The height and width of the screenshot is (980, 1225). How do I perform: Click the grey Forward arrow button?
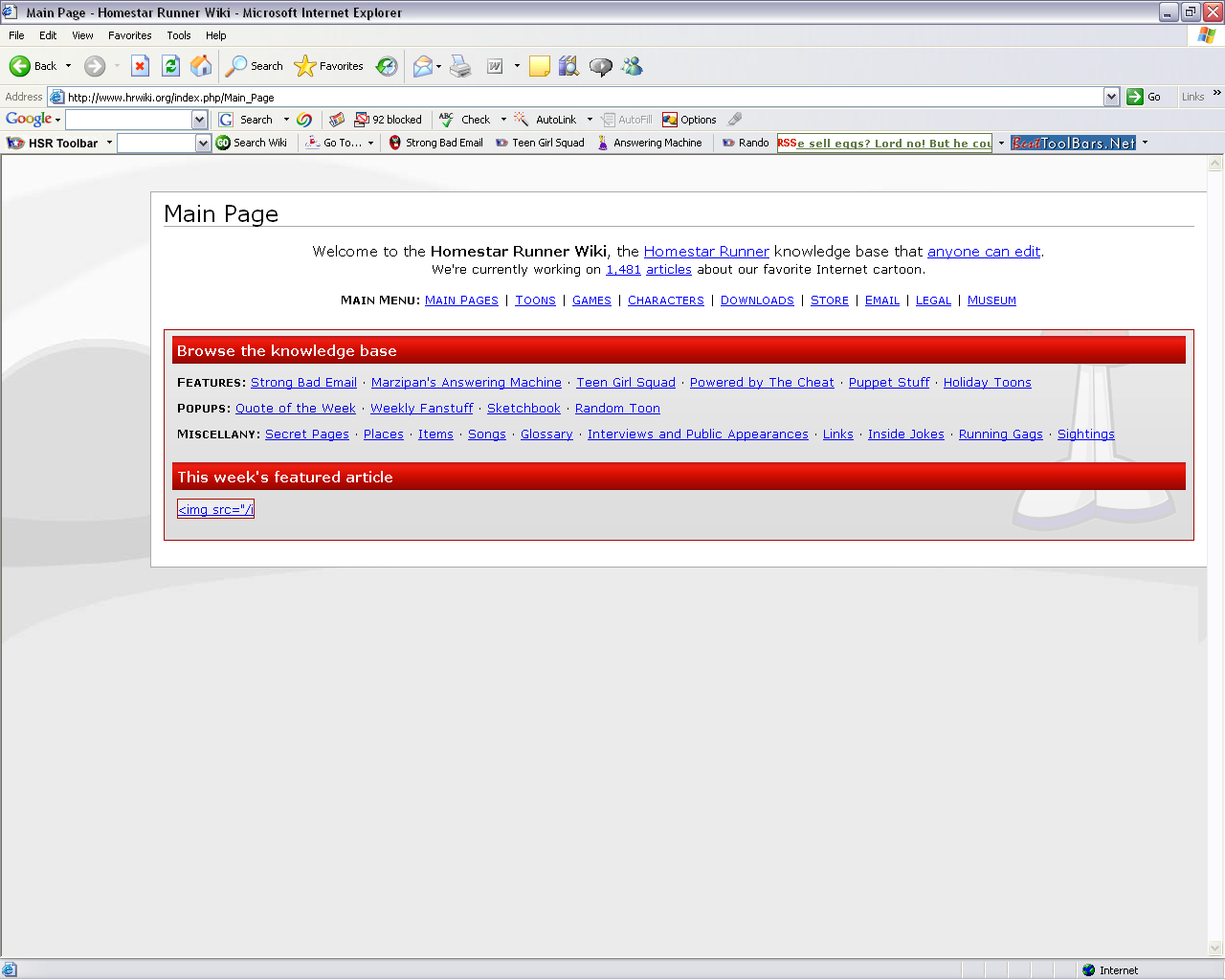pos(94,66)
